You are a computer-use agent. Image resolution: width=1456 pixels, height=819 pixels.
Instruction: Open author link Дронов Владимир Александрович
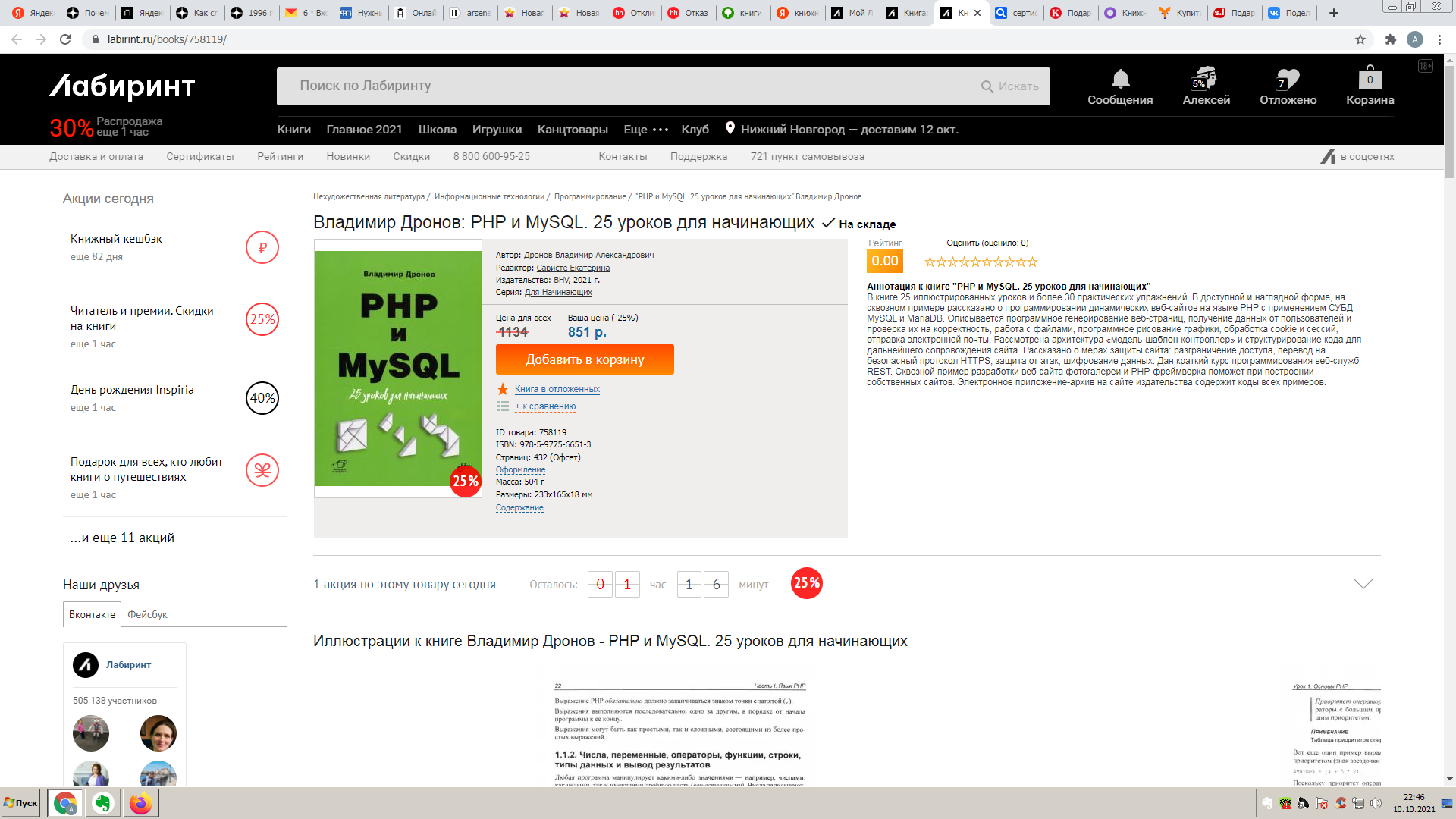[588, 256]
